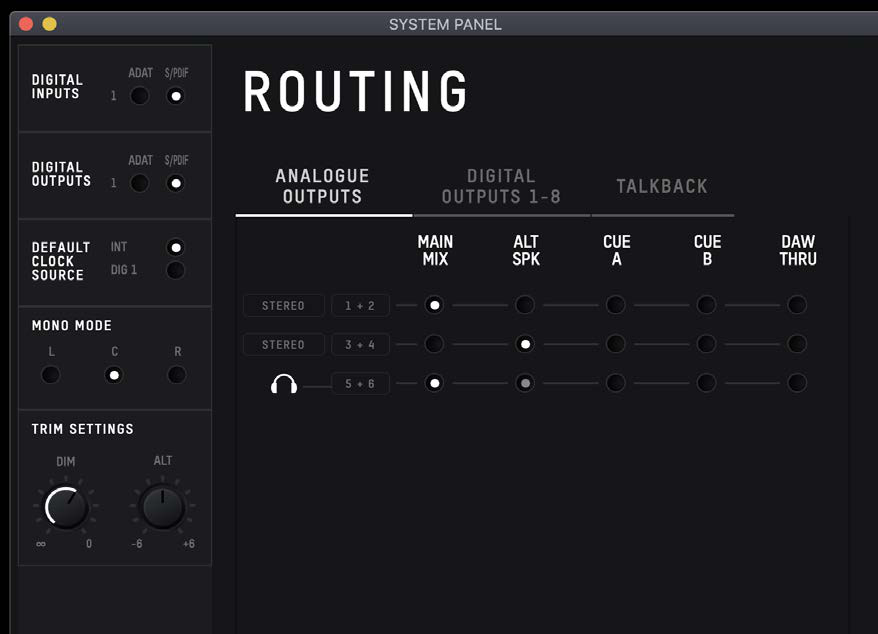Open the Talkback tab

(x=662, y=186)
